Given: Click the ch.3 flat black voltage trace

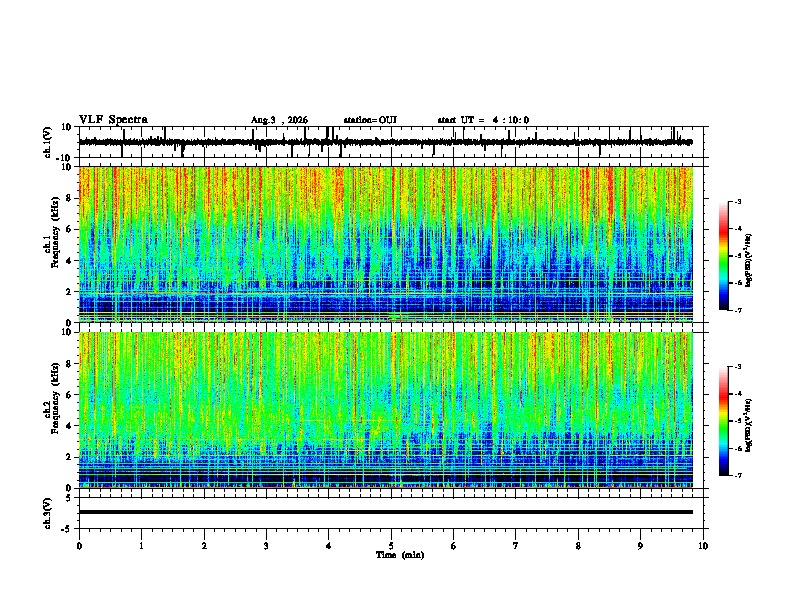Looking at the screenshot, I should click(x=385, y=512).
